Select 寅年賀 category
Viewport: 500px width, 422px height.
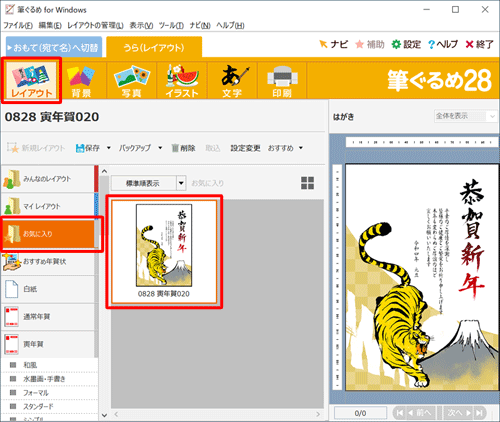coord(49,344)
